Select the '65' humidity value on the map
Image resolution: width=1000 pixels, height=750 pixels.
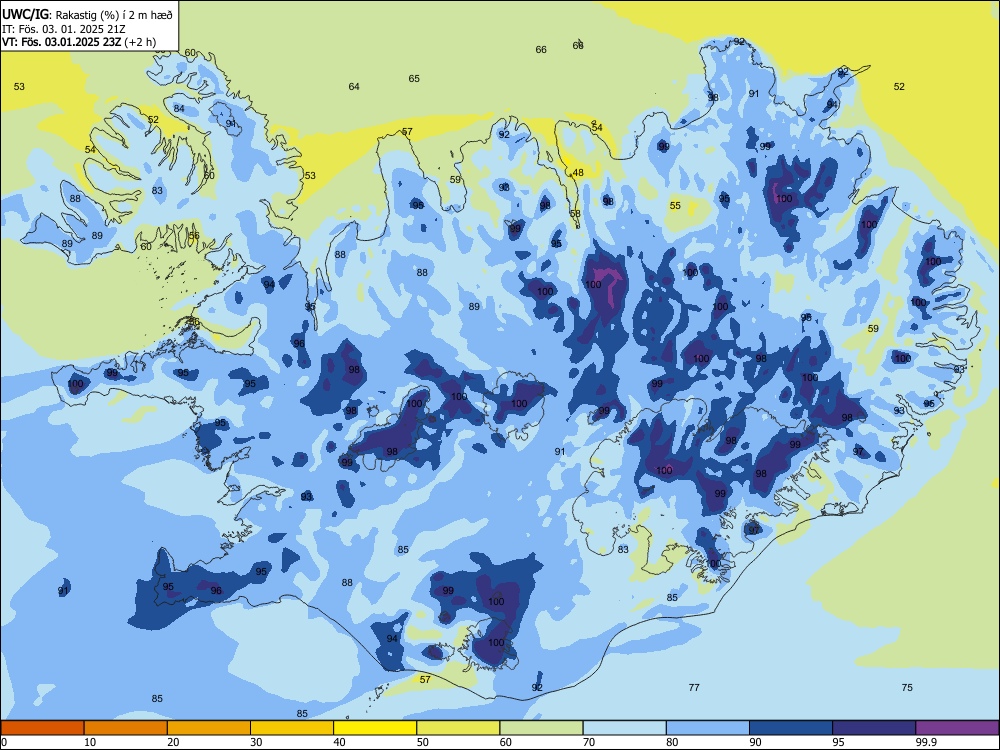coord(414,78)
